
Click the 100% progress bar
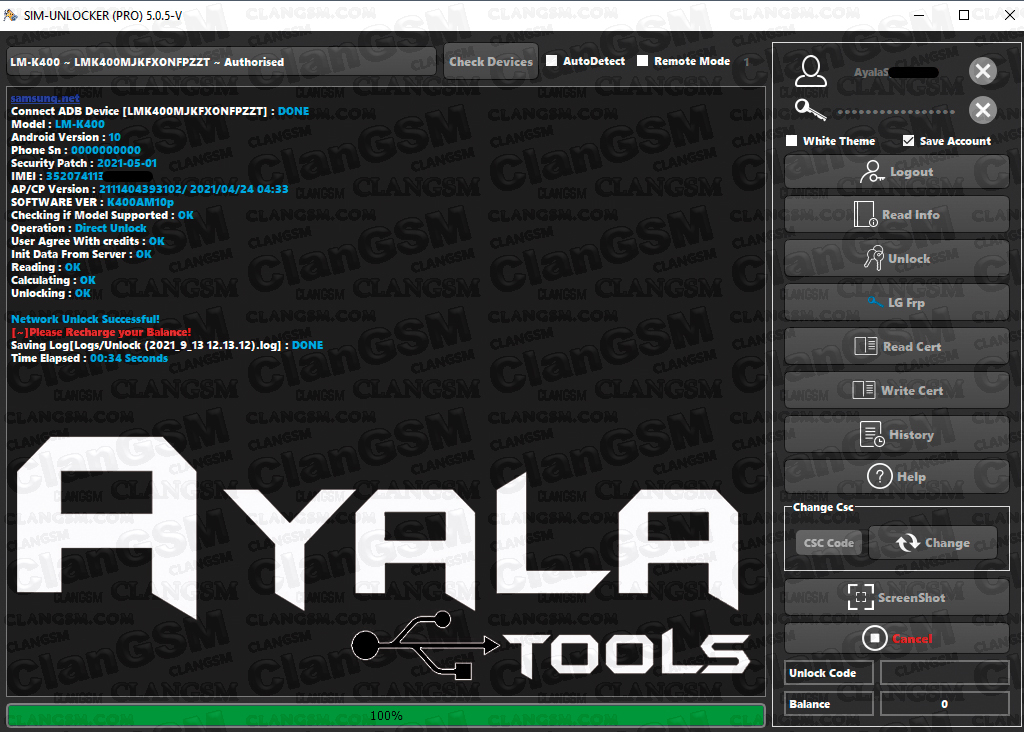(x=386, y=716)
